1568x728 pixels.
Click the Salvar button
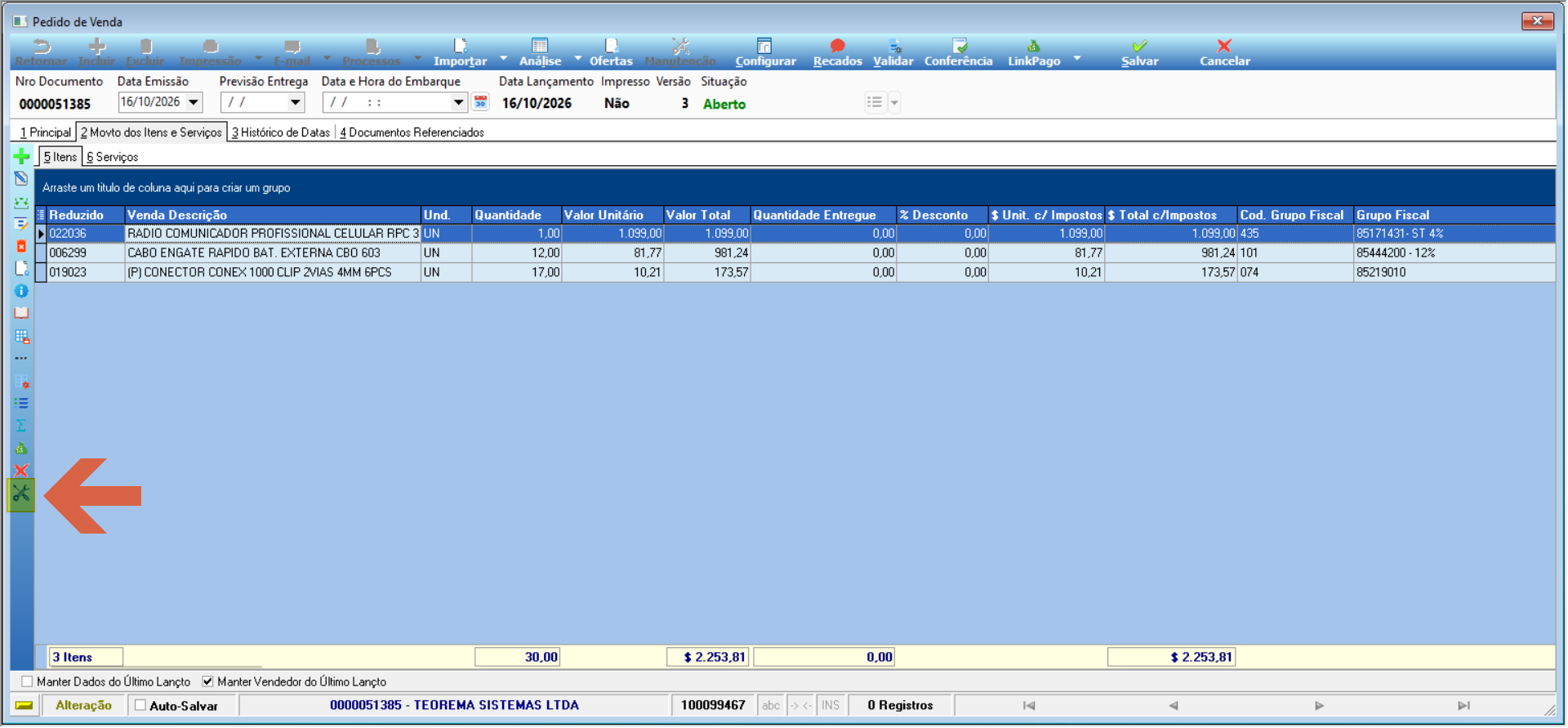(x=1140, y=53)
